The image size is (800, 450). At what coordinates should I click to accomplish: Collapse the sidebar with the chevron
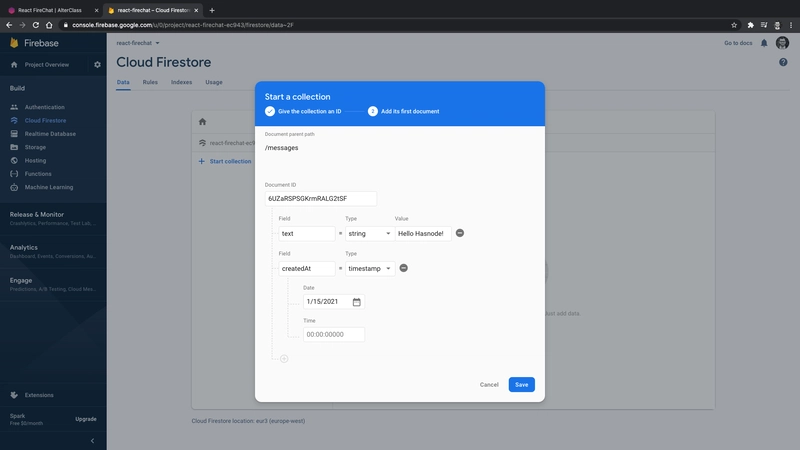92,441
